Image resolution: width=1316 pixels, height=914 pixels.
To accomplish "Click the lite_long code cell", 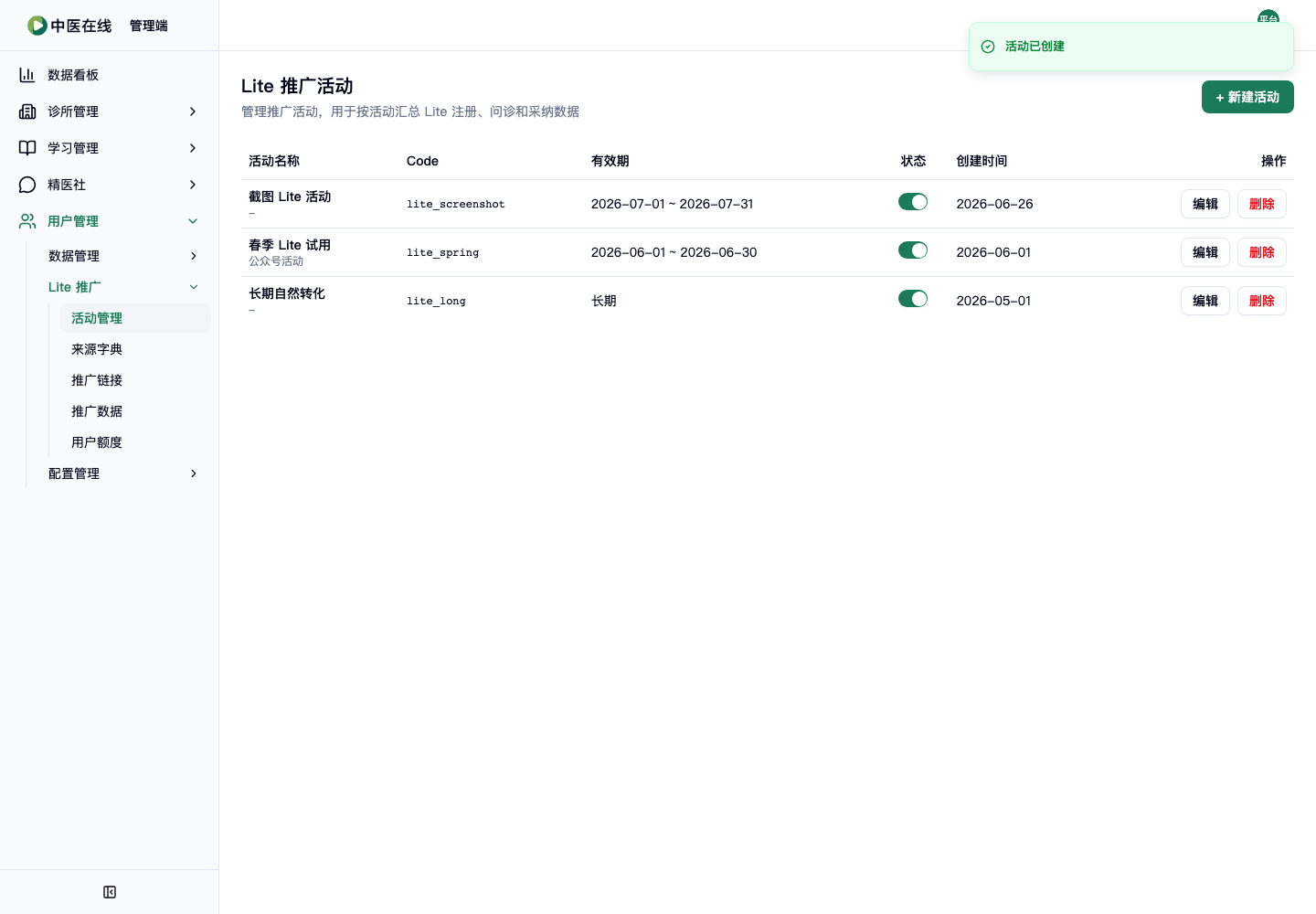I will (x=436, y=301).
